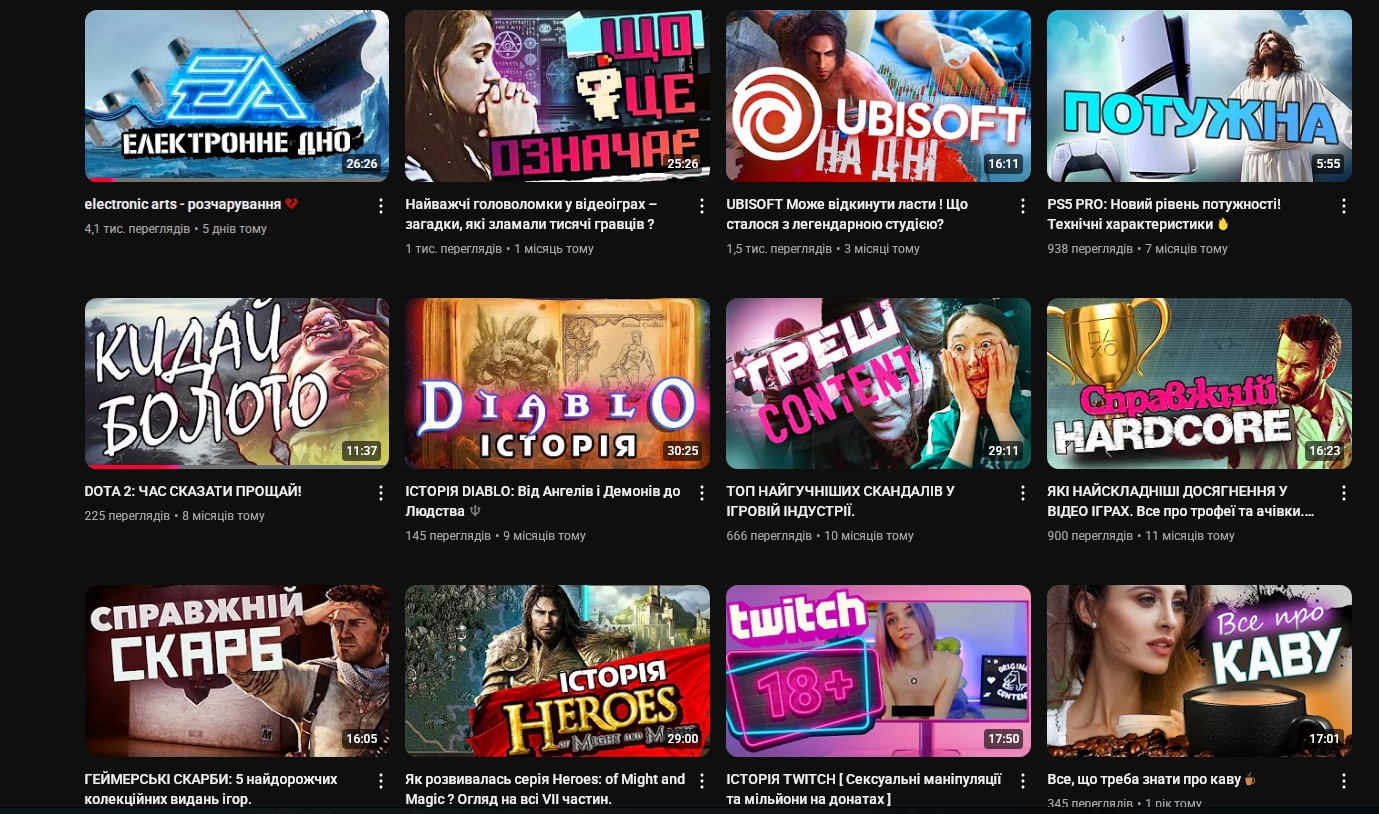
Task: Play the "СПРАВЖНІЙ СКАРБ" thumbnail
Action: 237,671
